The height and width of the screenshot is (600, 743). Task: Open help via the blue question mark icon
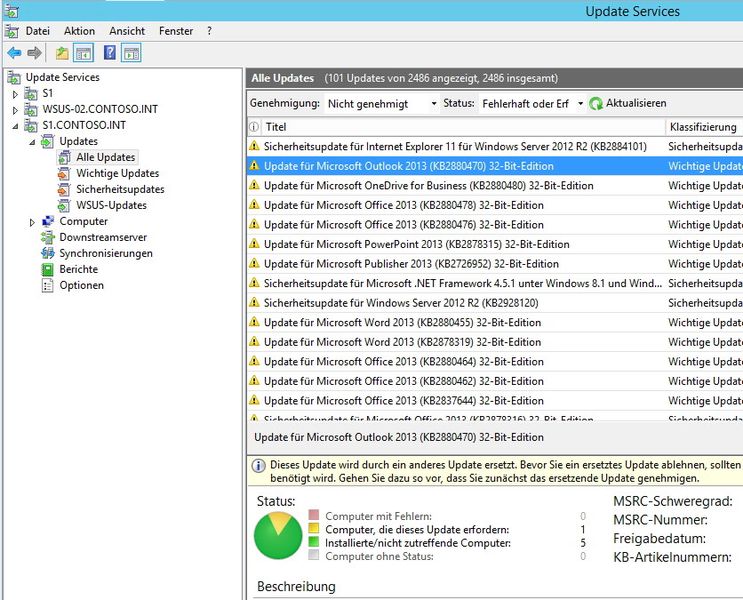110,53
